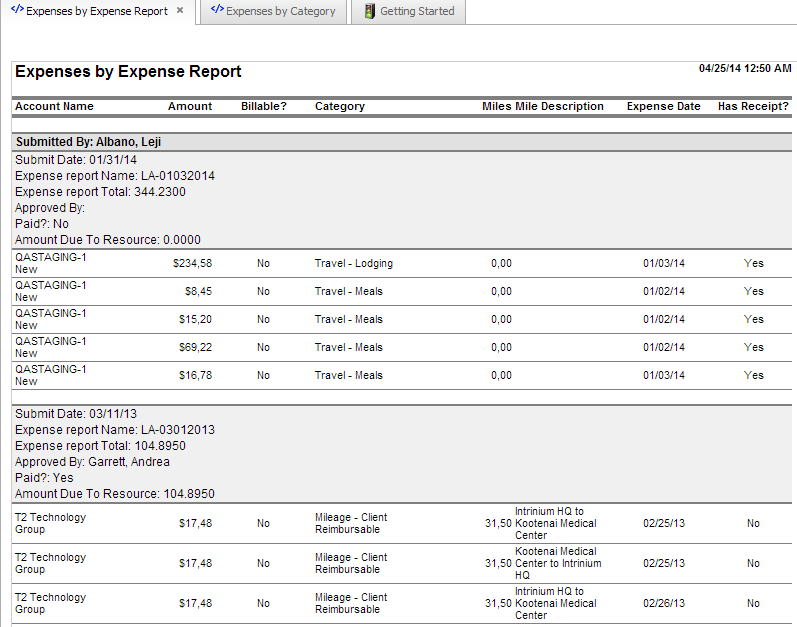Click the Amount column header
The image size is (797, 627).
point(190,106)
